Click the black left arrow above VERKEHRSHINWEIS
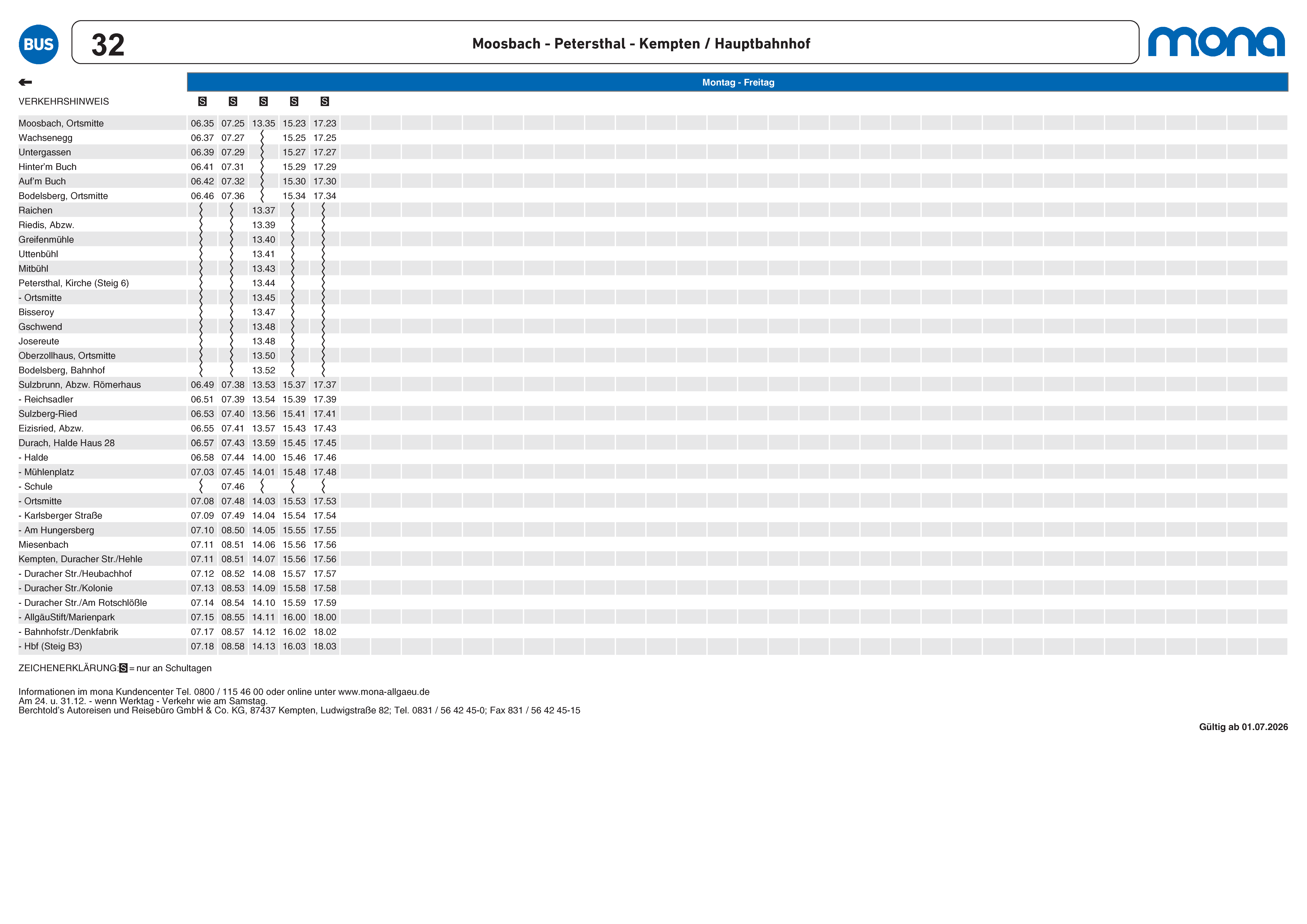1307x924 pixels. pyautogui.click(x=25, y=83)
